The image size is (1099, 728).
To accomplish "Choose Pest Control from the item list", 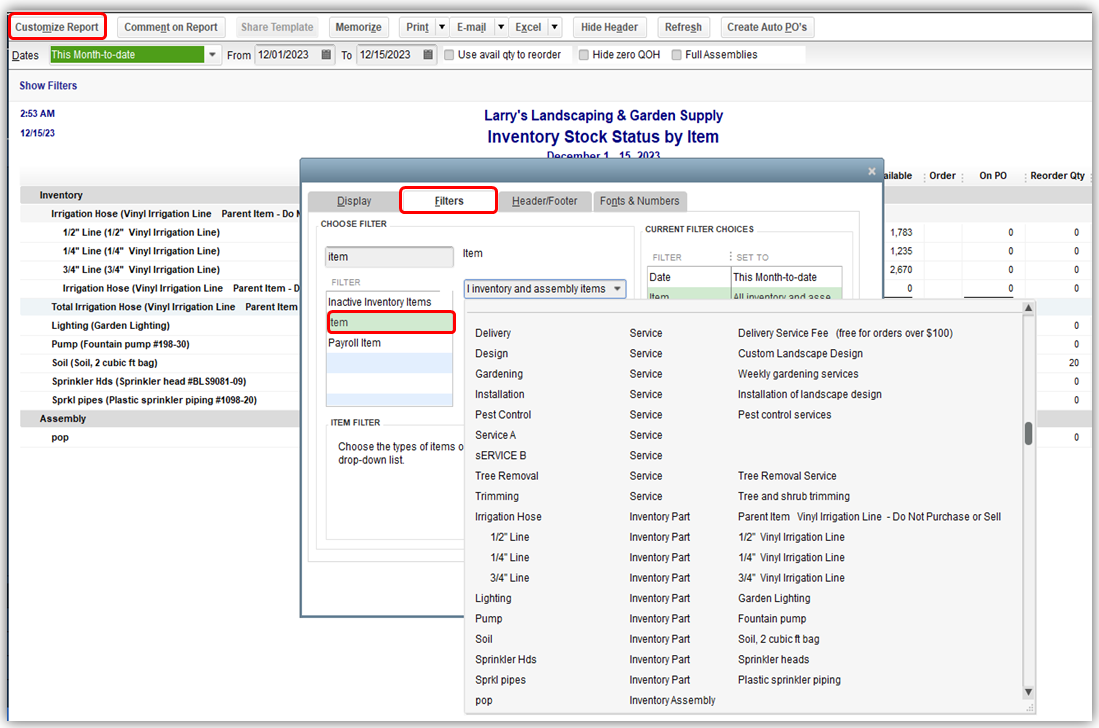I will pyautogui.click(x=743, y=415).
